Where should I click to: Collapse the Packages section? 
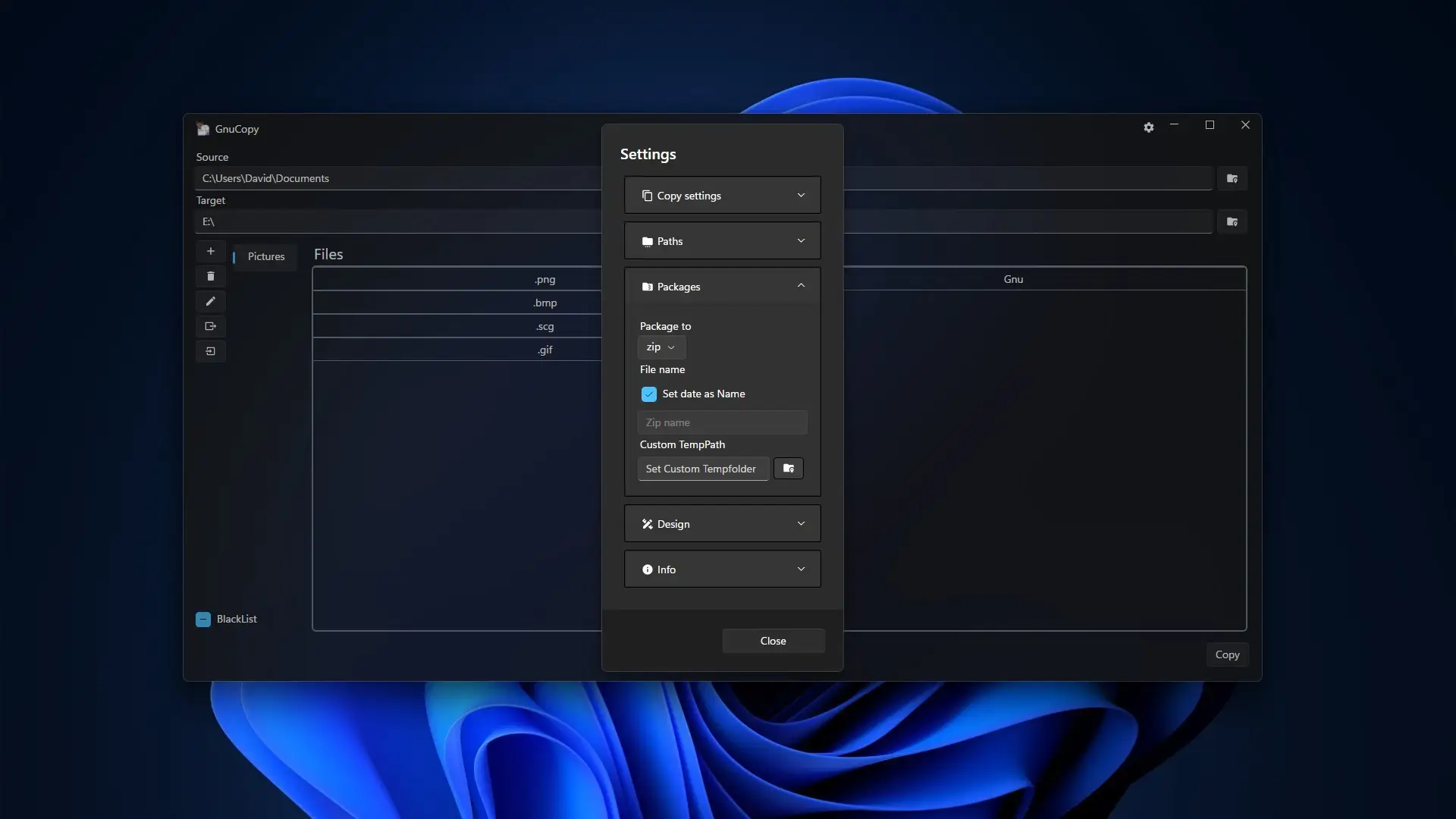pos(722,287)
